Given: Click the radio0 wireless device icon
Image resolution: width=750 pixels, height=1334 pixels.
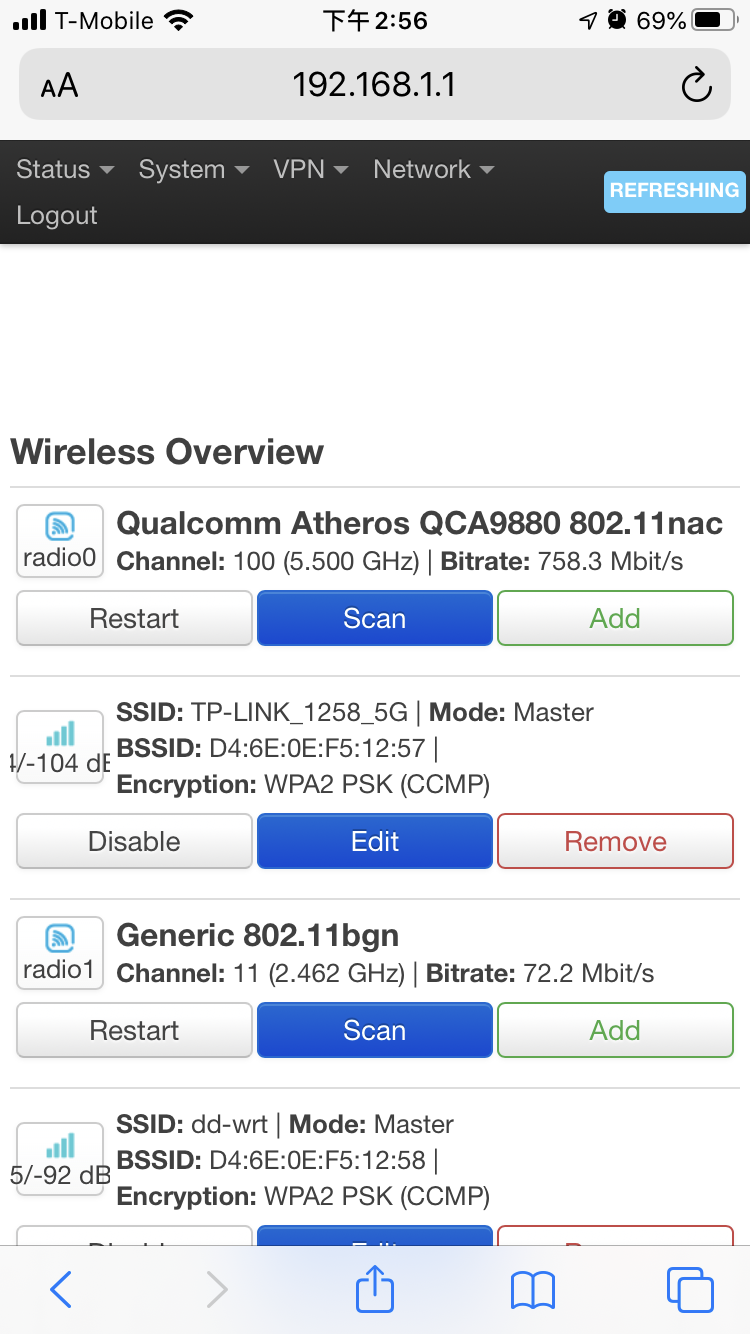Looking at the screenshot, I should click(x=59, y=540).
